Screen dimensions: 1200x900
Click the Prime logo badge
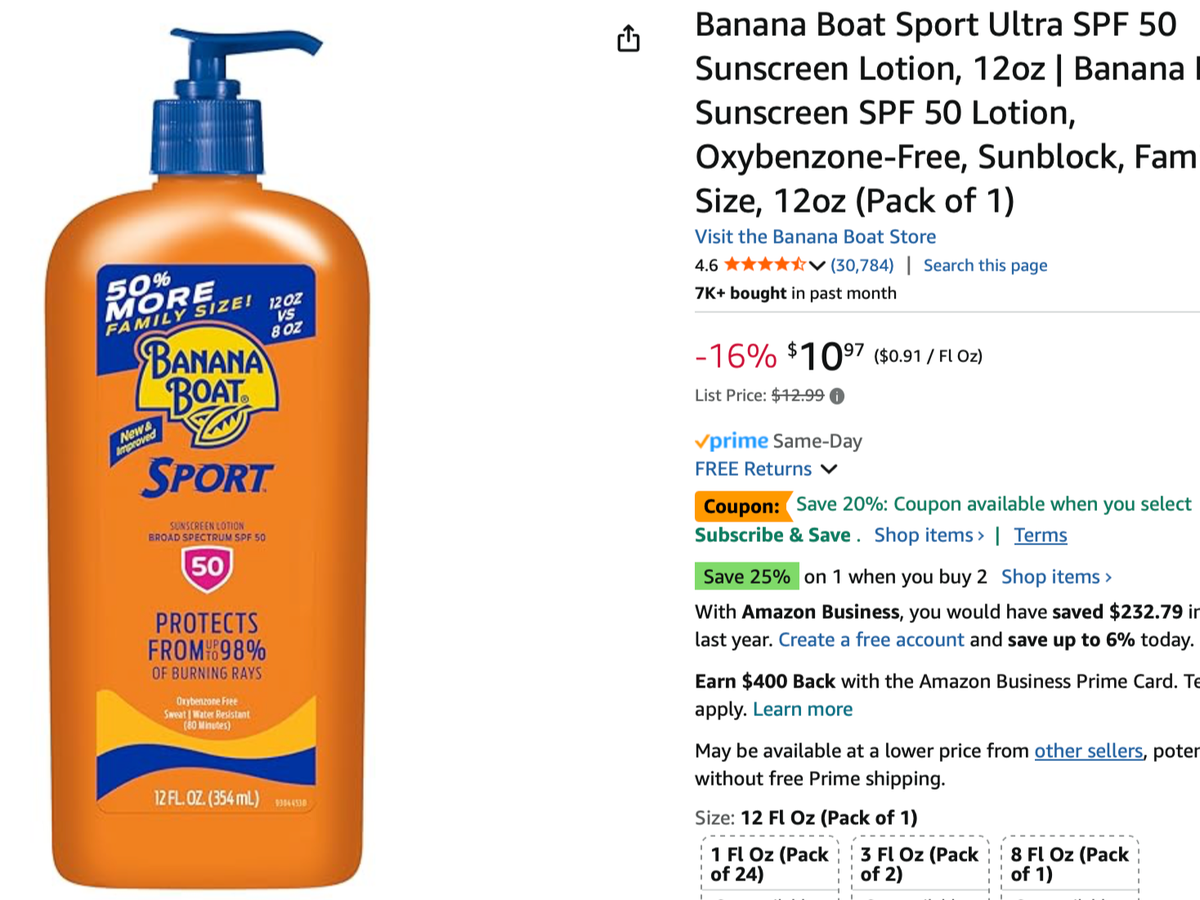tap(732, 441)
